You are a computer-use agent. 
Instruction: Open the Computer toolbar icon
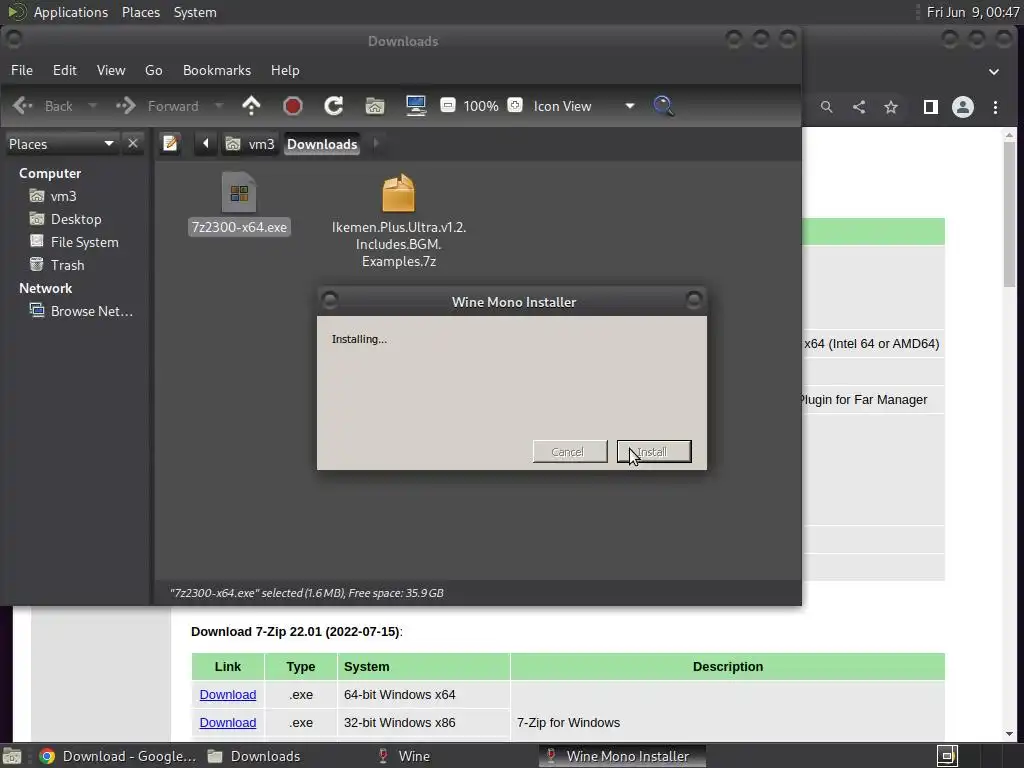pos(416,106)
